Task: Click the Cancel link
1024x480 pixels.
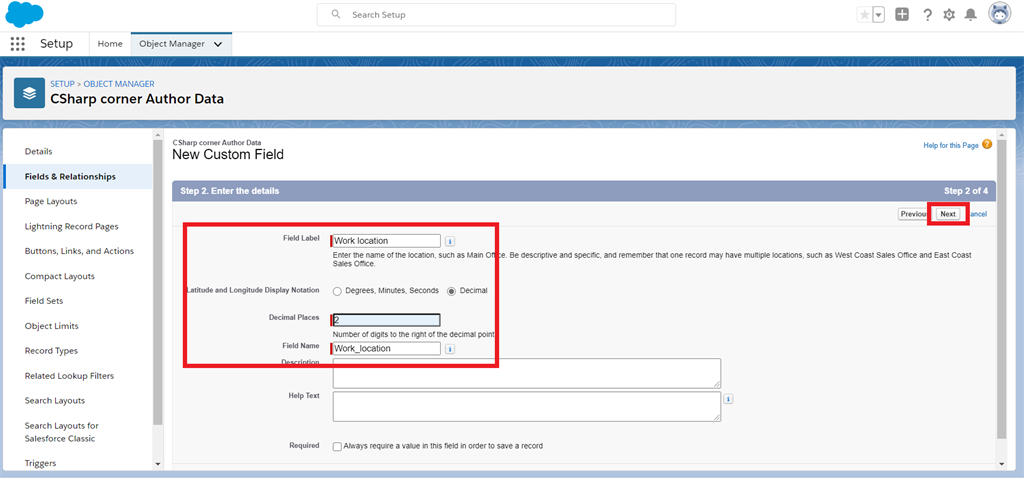Action: [x=978, y=214]
